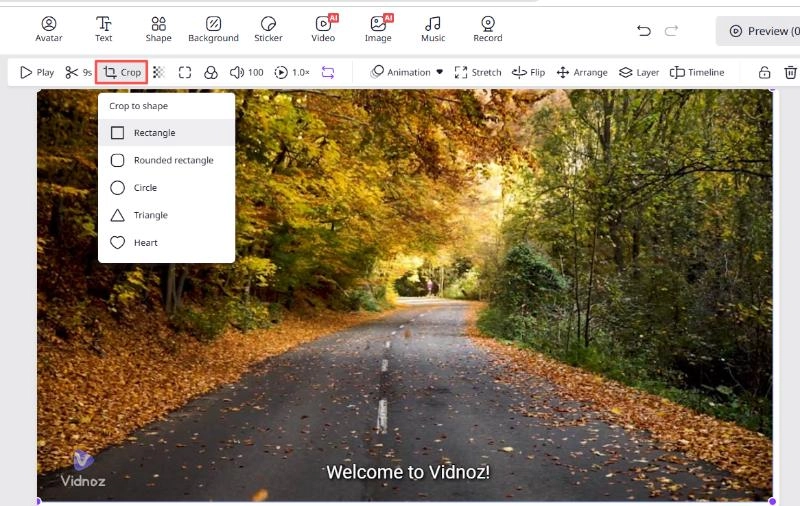
Task: Select Rectangle crop shape
Action: coord(166,133)
